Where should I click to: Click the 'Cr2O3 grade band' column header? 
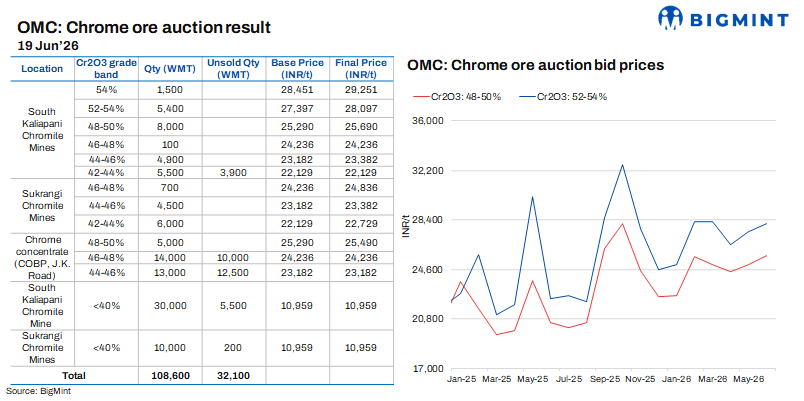[x=106, y=69]
